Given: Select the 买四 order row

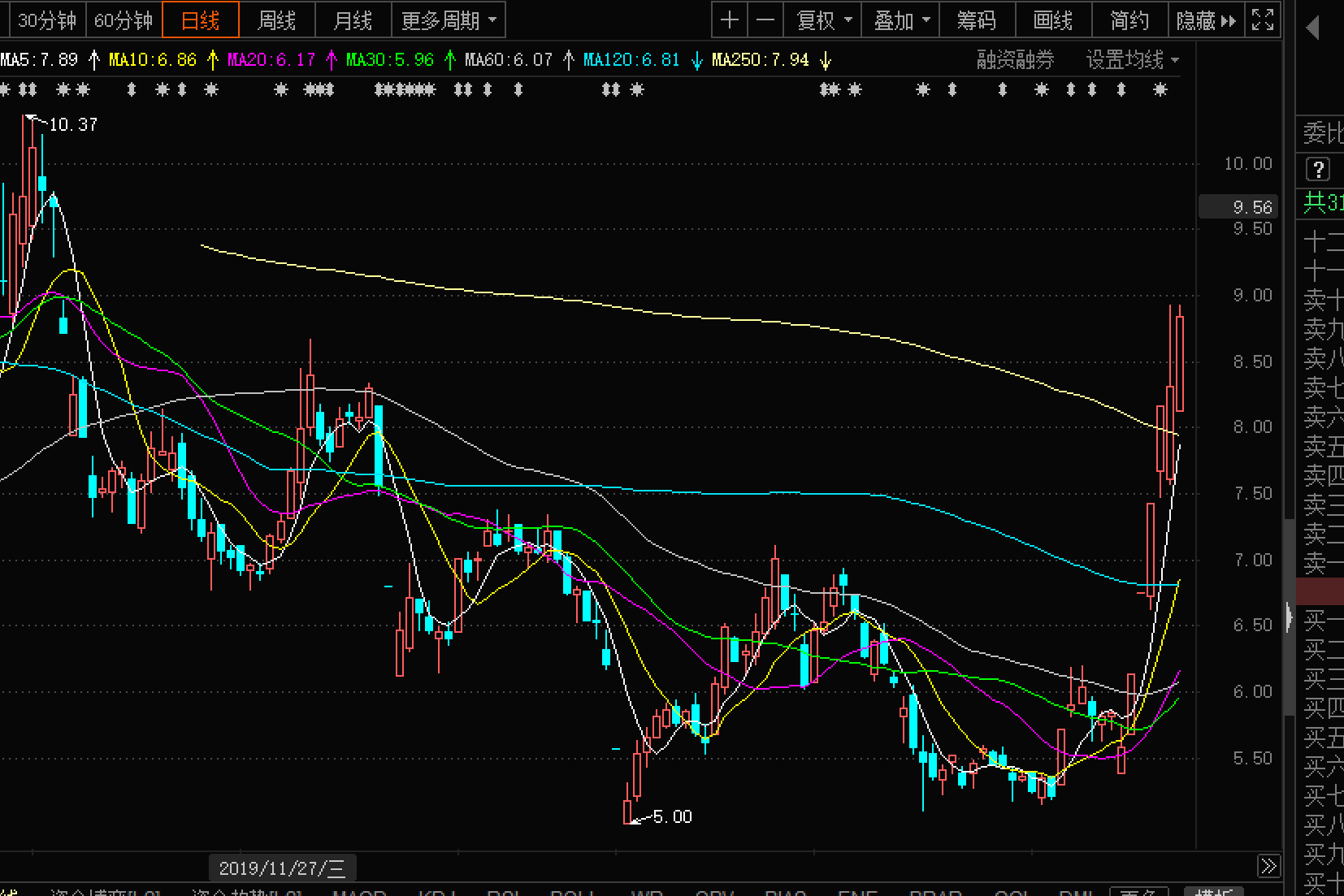Looking at the screenshot, I should 1323,708.
